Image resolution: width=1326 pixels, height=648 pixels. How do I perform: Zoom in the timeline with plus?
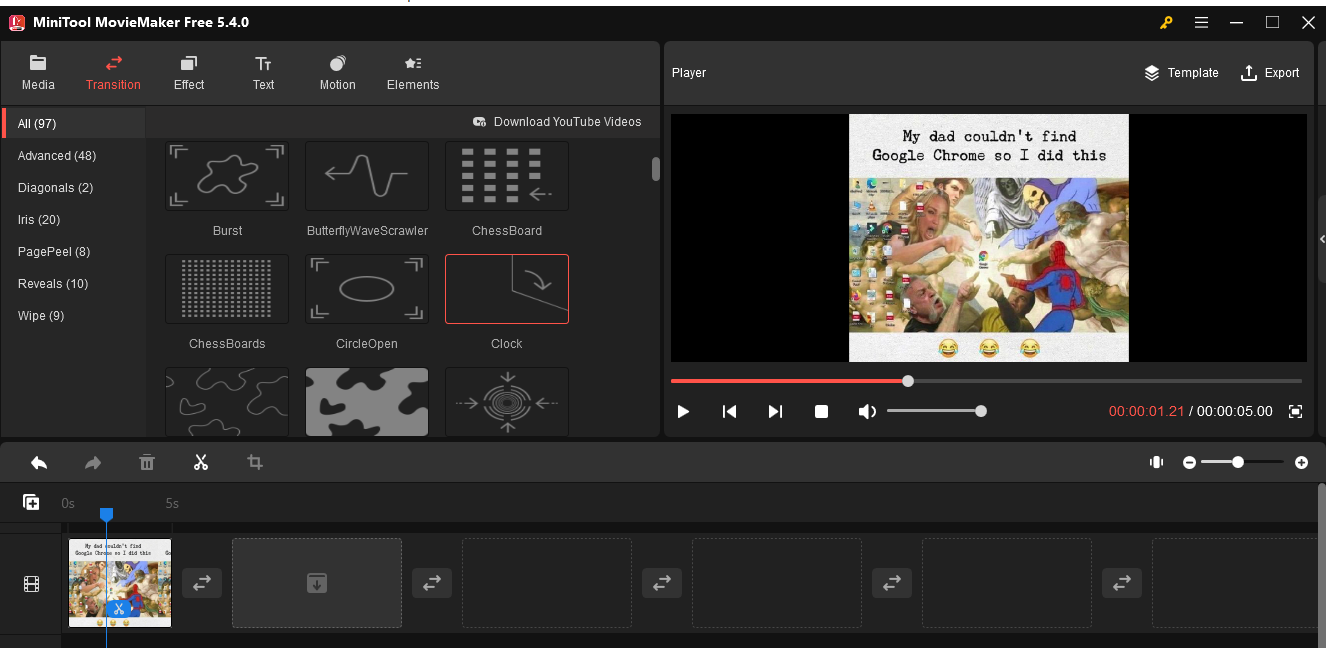(x=1301, y=462)
